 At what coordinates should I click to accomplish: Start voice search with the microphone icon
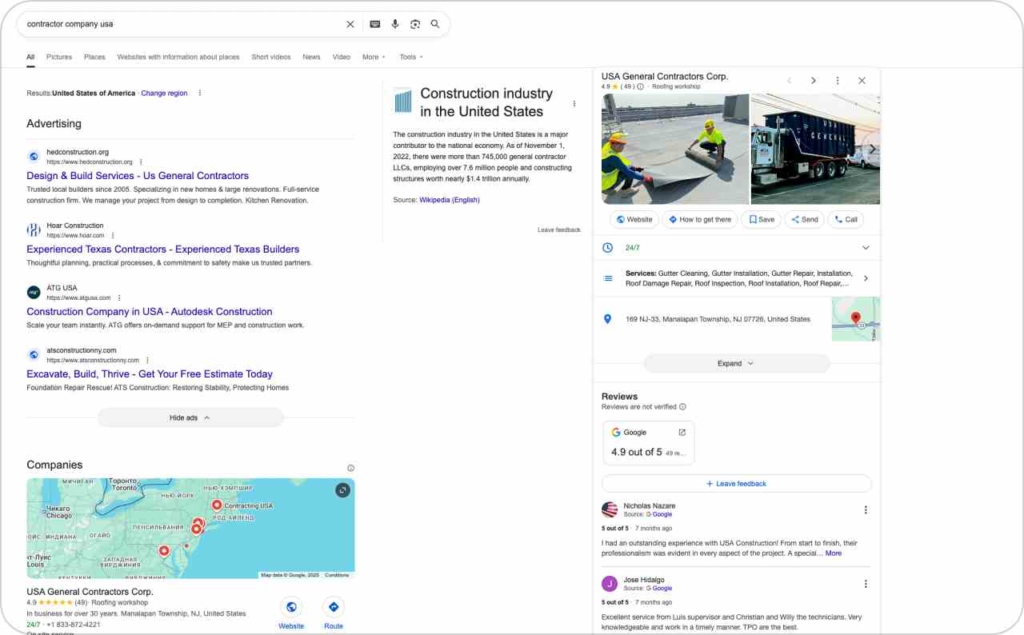pos(395,24)
